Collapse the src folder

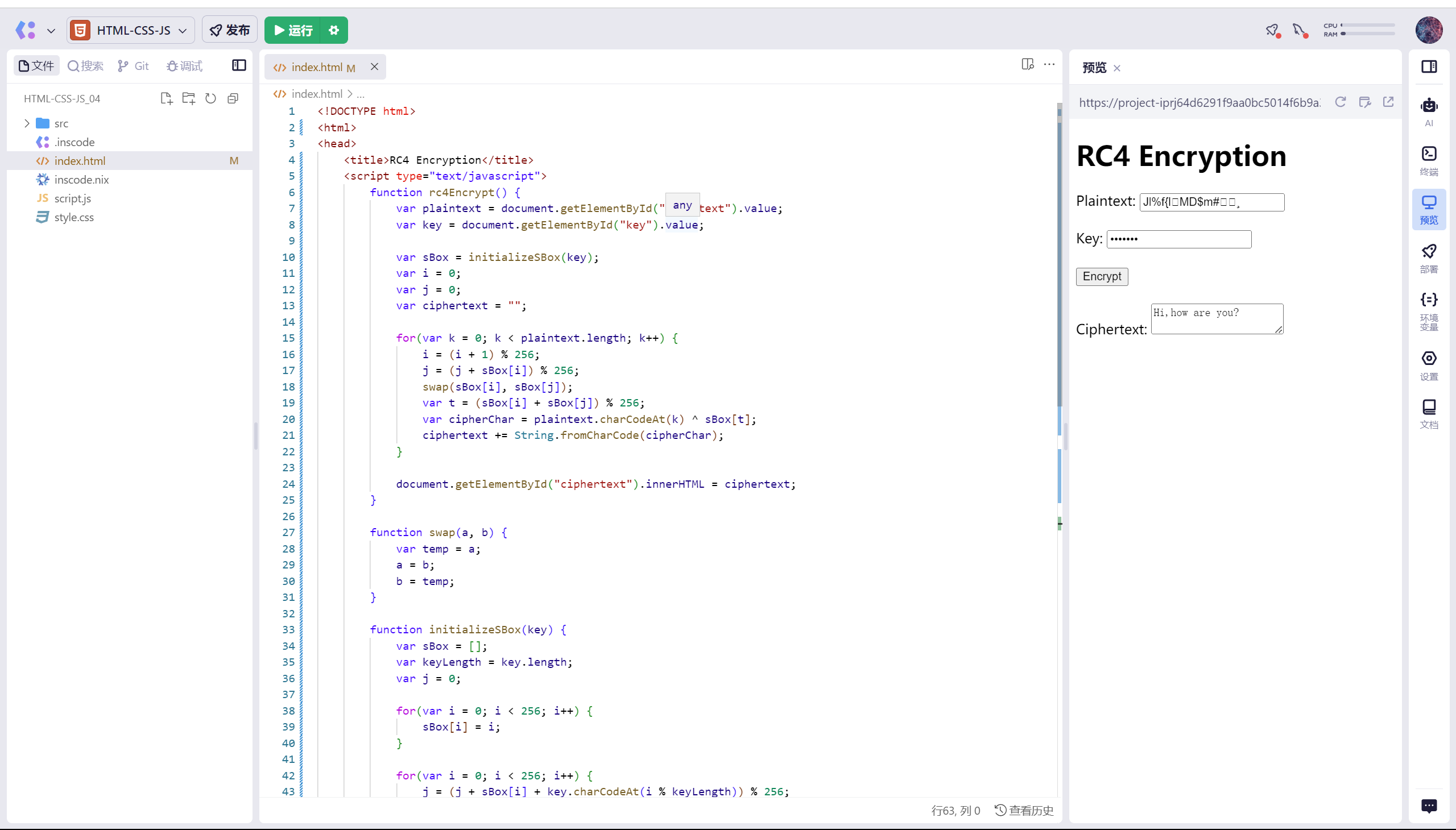click(26, 123)
